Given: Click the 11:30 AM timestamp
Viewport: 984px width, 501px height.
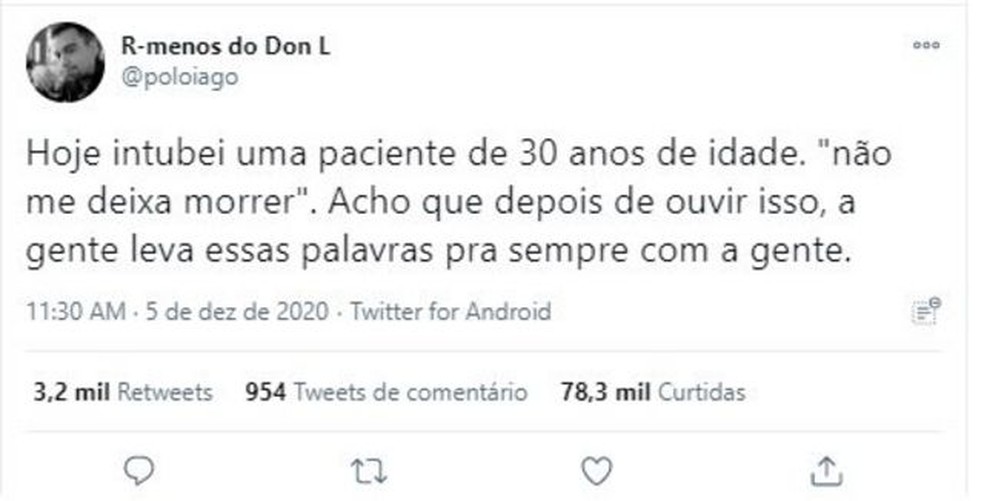Looking at the screenshot, I should [x=76, y=312].
